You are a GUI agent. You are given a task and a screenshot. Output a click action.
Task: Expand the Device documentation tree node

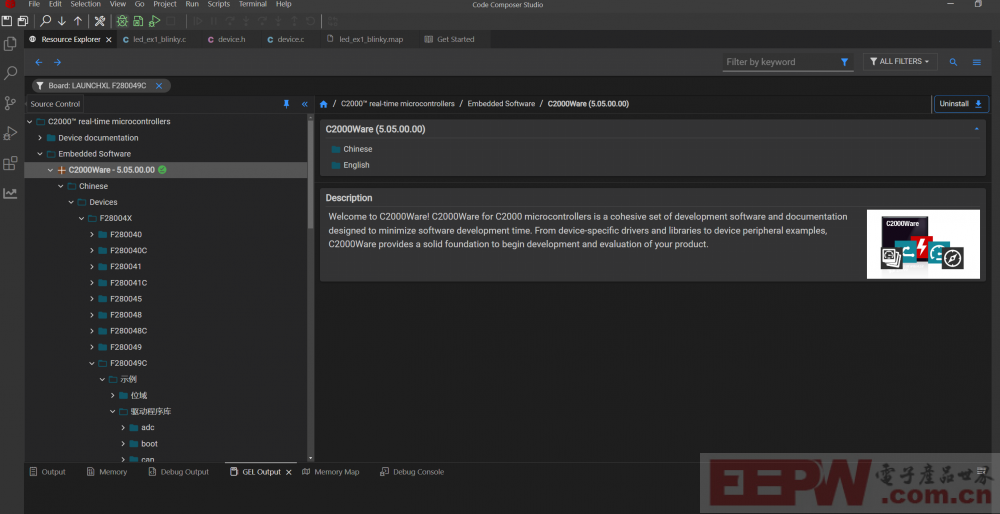click(x=40, y=138)
